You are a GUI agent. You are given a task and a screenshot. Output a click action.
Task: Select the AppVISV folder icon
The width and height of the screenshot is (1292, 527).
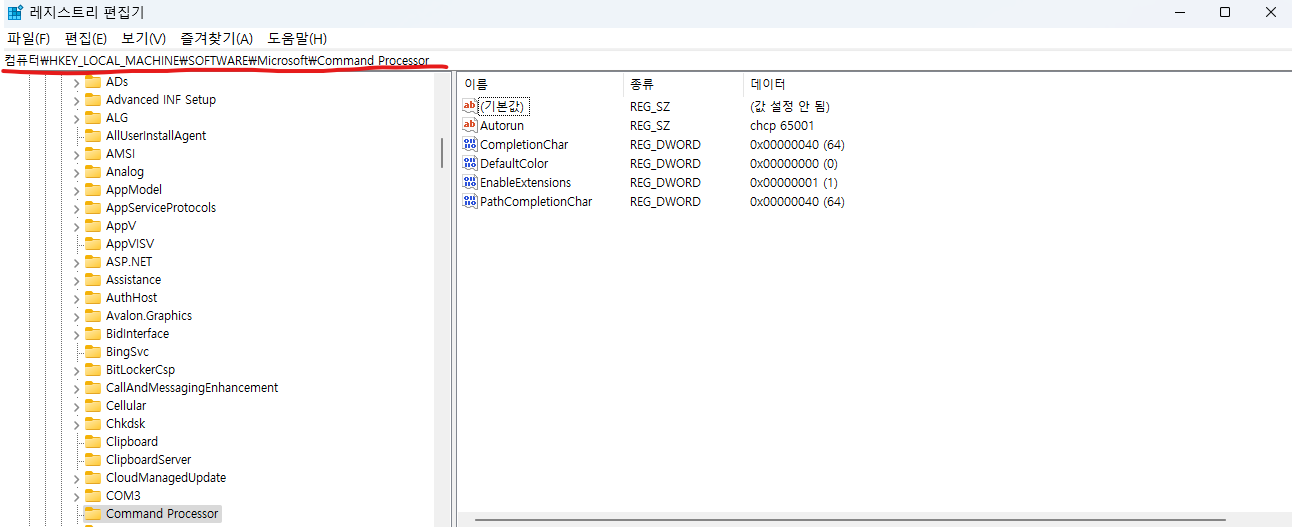[x=93, y=244]
